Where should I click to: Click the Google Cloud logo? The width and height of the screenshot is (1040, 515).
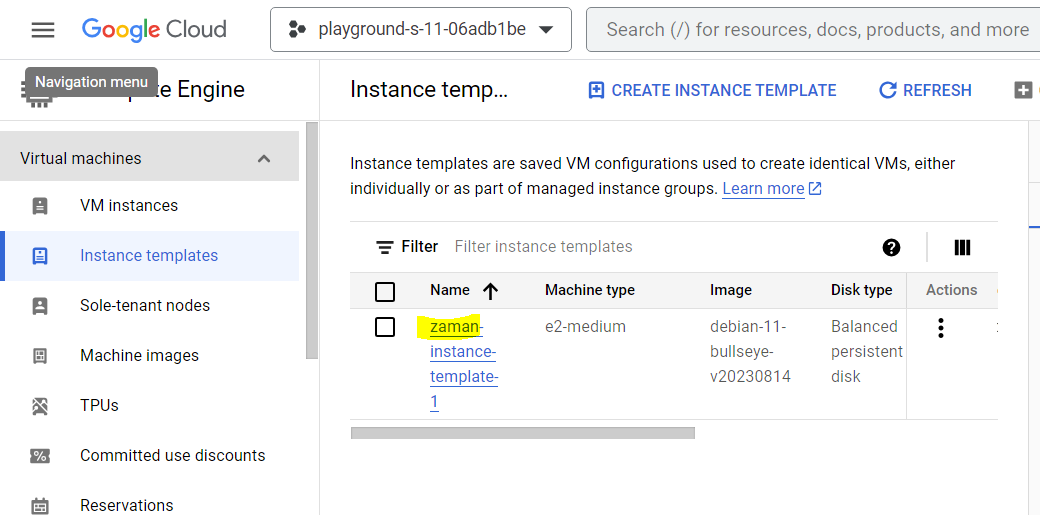click(x=154, y=30)
